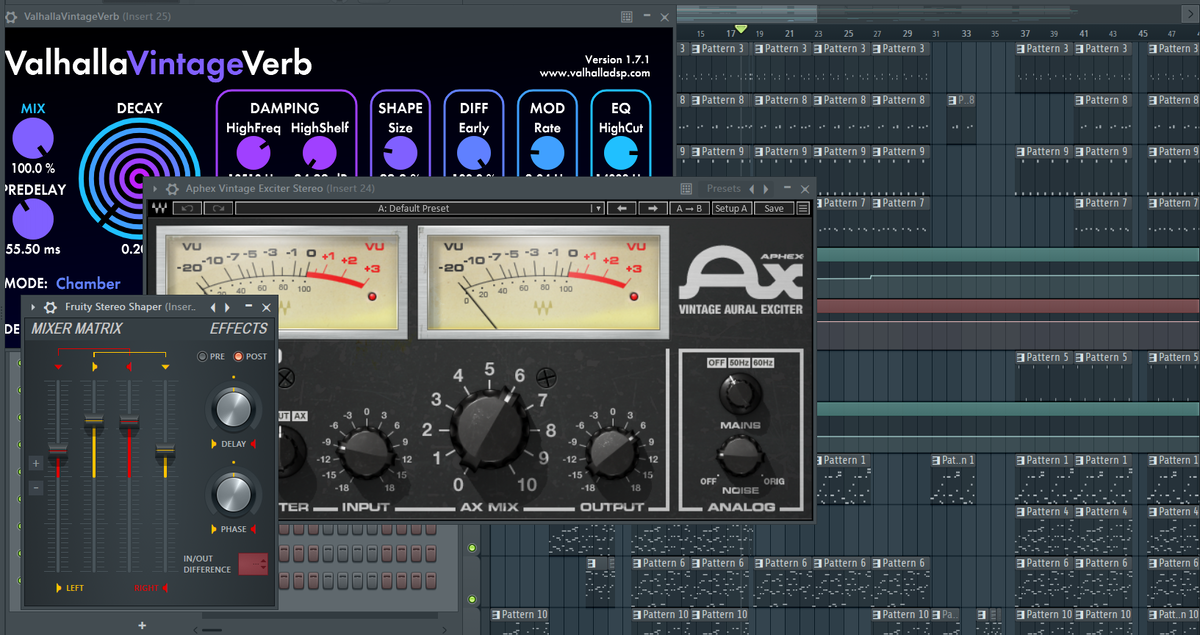Toggle NOISE switch to ORIG position
Screen dimensions: 1200x635
(x=773, y=481)
